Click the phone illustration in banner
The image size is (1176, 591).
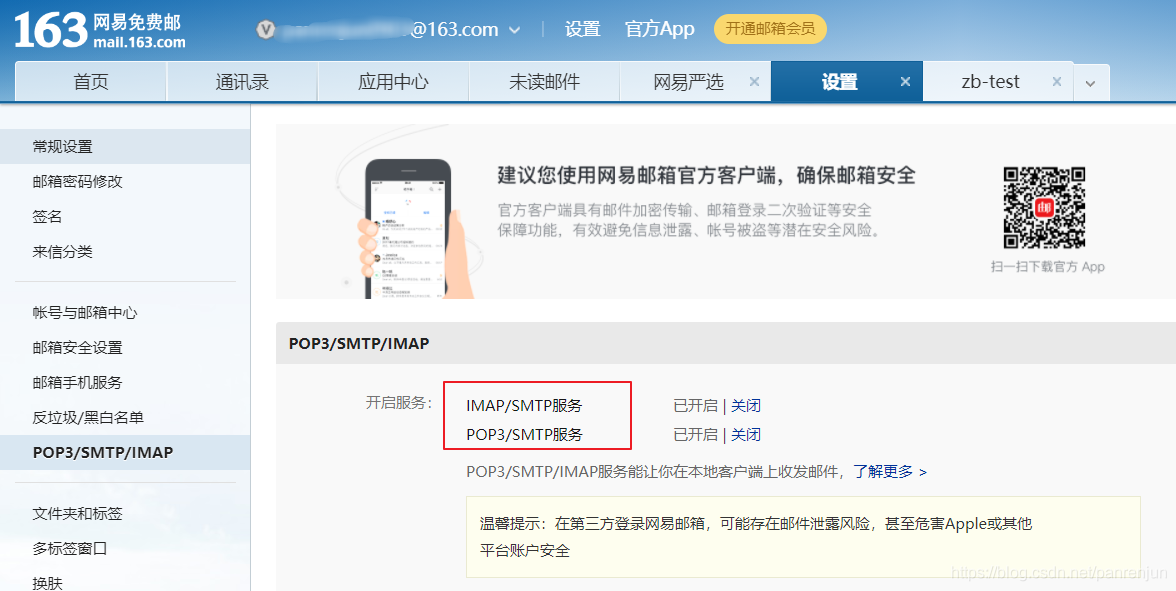pos(410,229)
